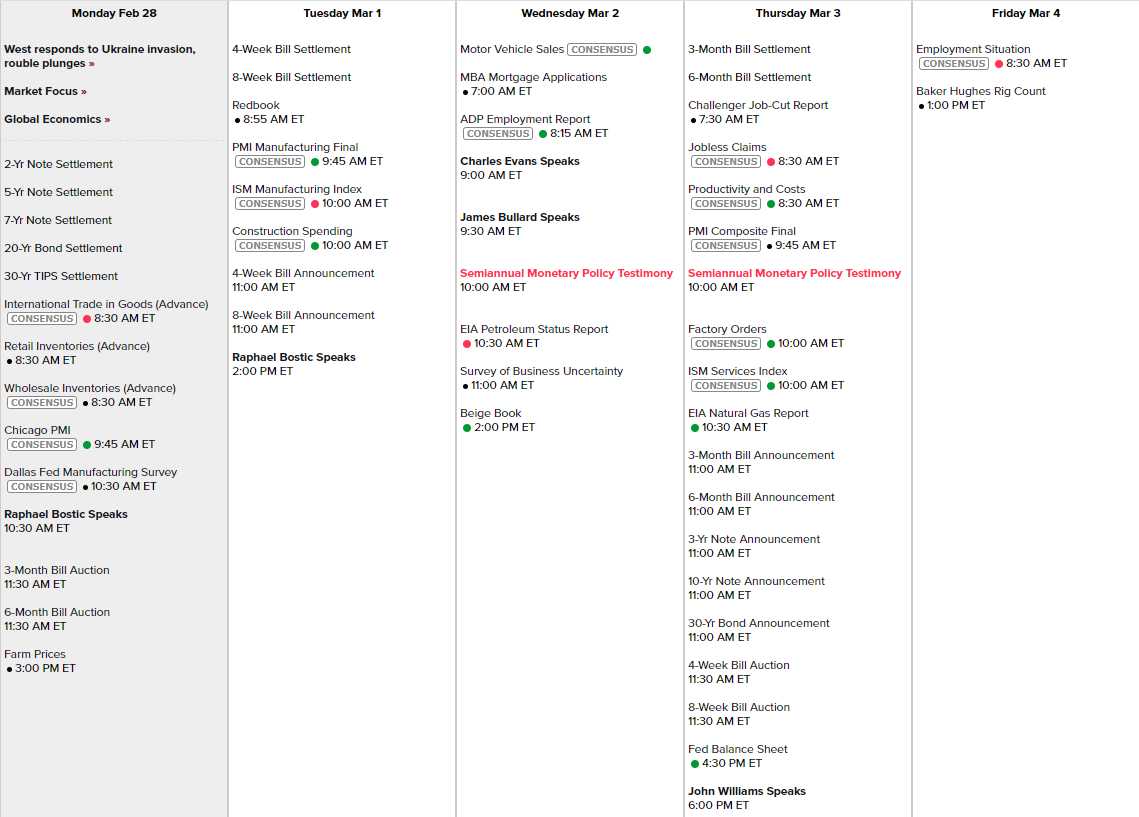View John Williams Speaks event details
1139x817 pixels.
click(x=746, y=791)
